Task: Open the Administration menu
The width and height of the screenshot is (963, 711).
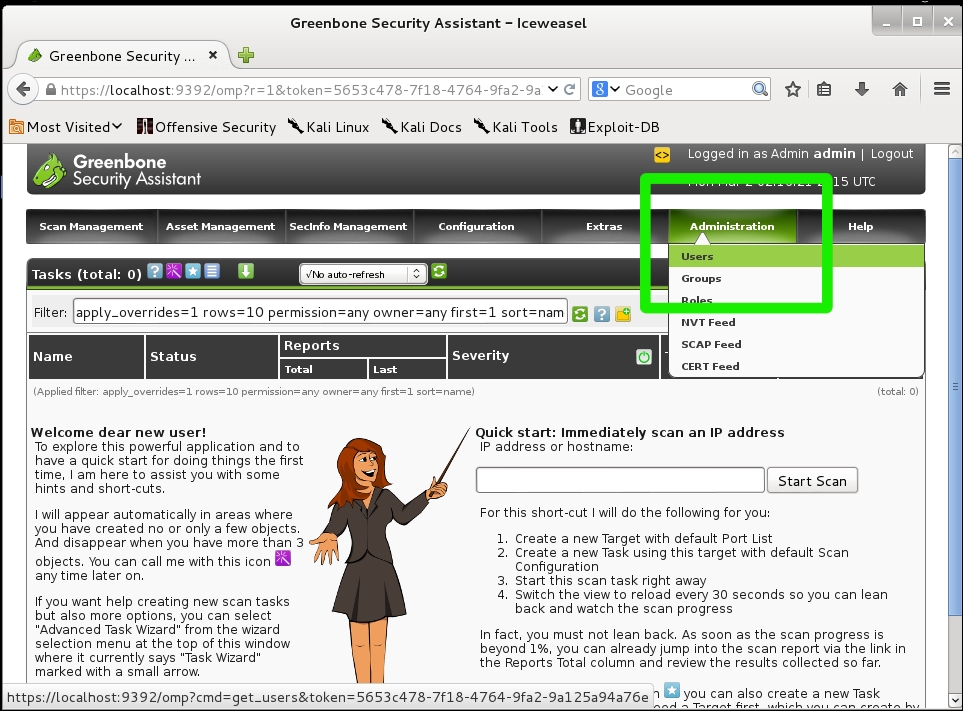Action: (x=732, y=227)
